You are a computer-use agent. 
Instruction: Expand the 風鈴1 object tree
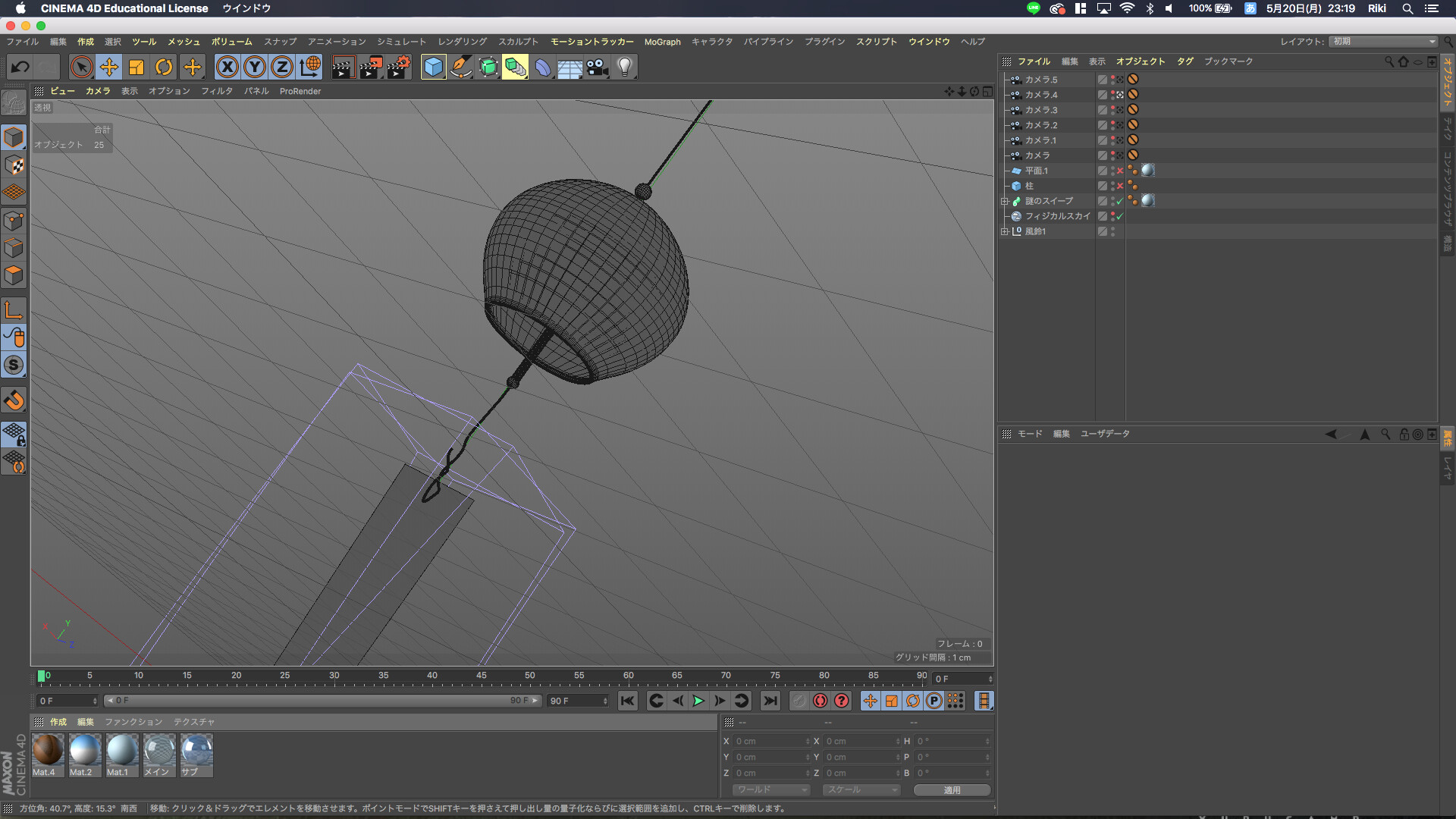click(1005, 231)
